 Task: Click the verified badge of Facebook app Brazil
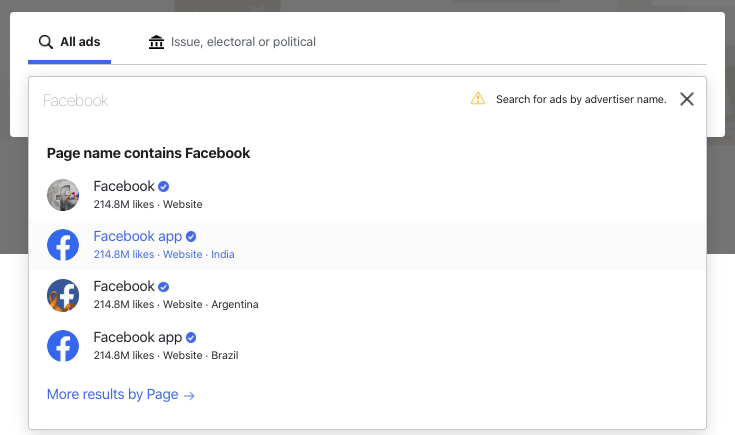(x=191, y=338)
